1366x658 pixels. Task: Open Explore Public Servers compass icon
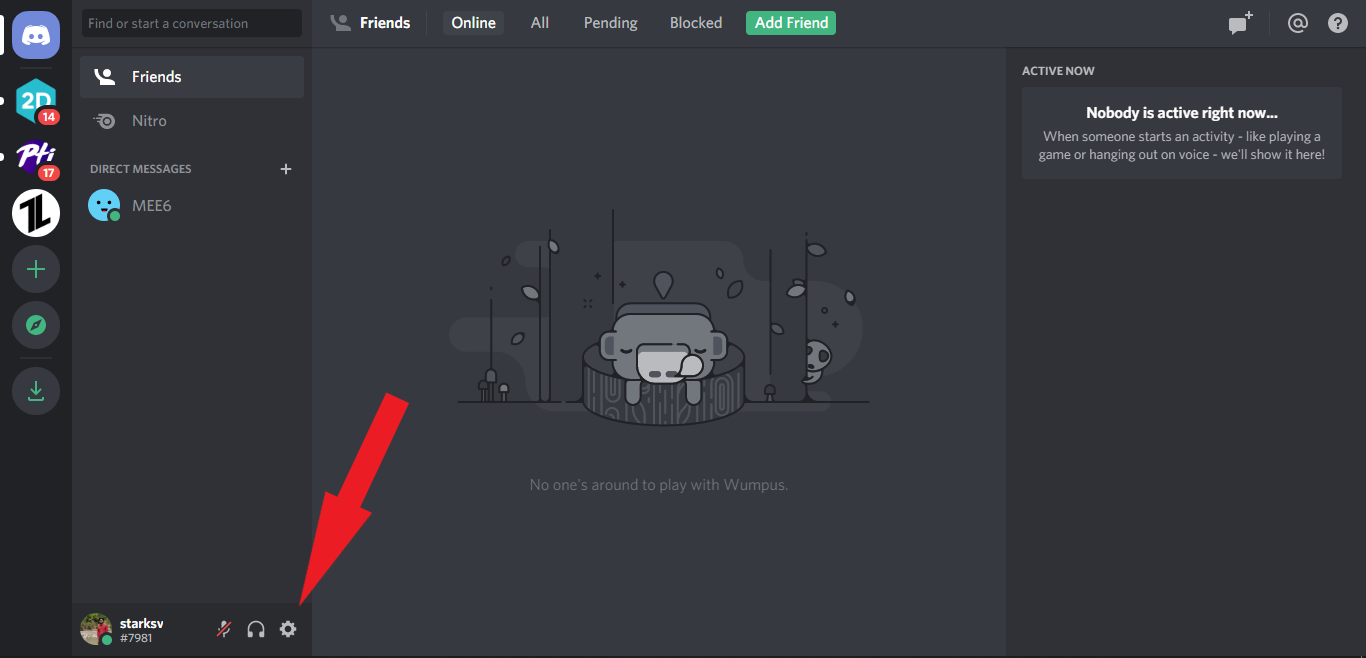36,325
